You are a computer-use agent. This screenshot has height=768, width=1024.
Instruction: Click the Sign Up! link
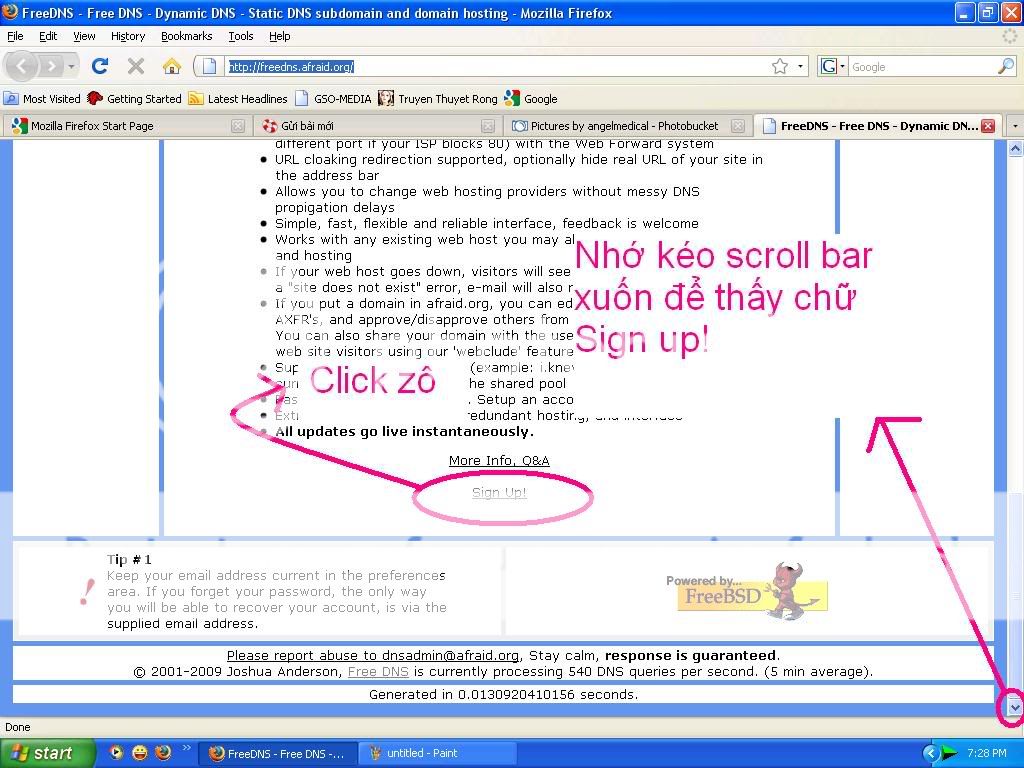click(x=499, y=492)
